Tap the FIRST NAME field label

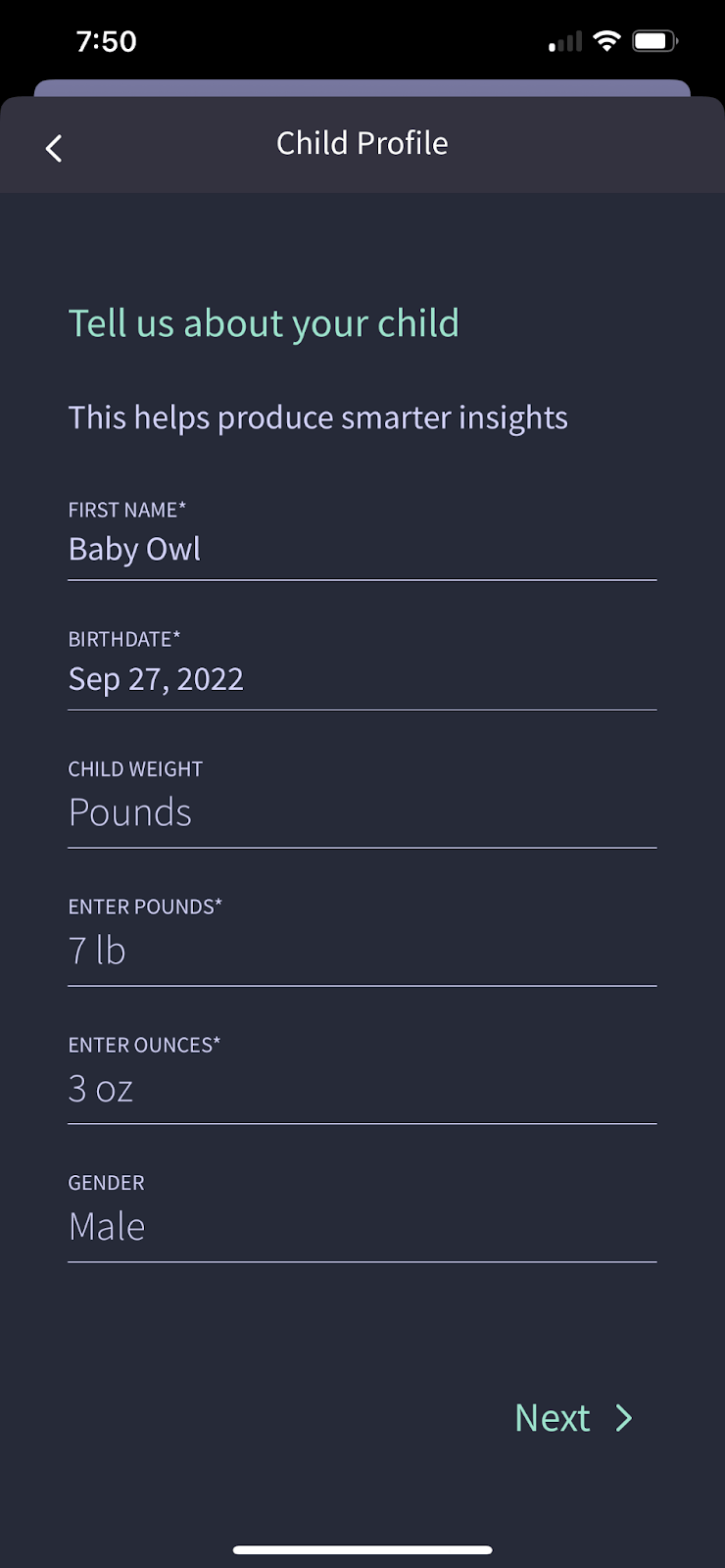click(126, 510)
